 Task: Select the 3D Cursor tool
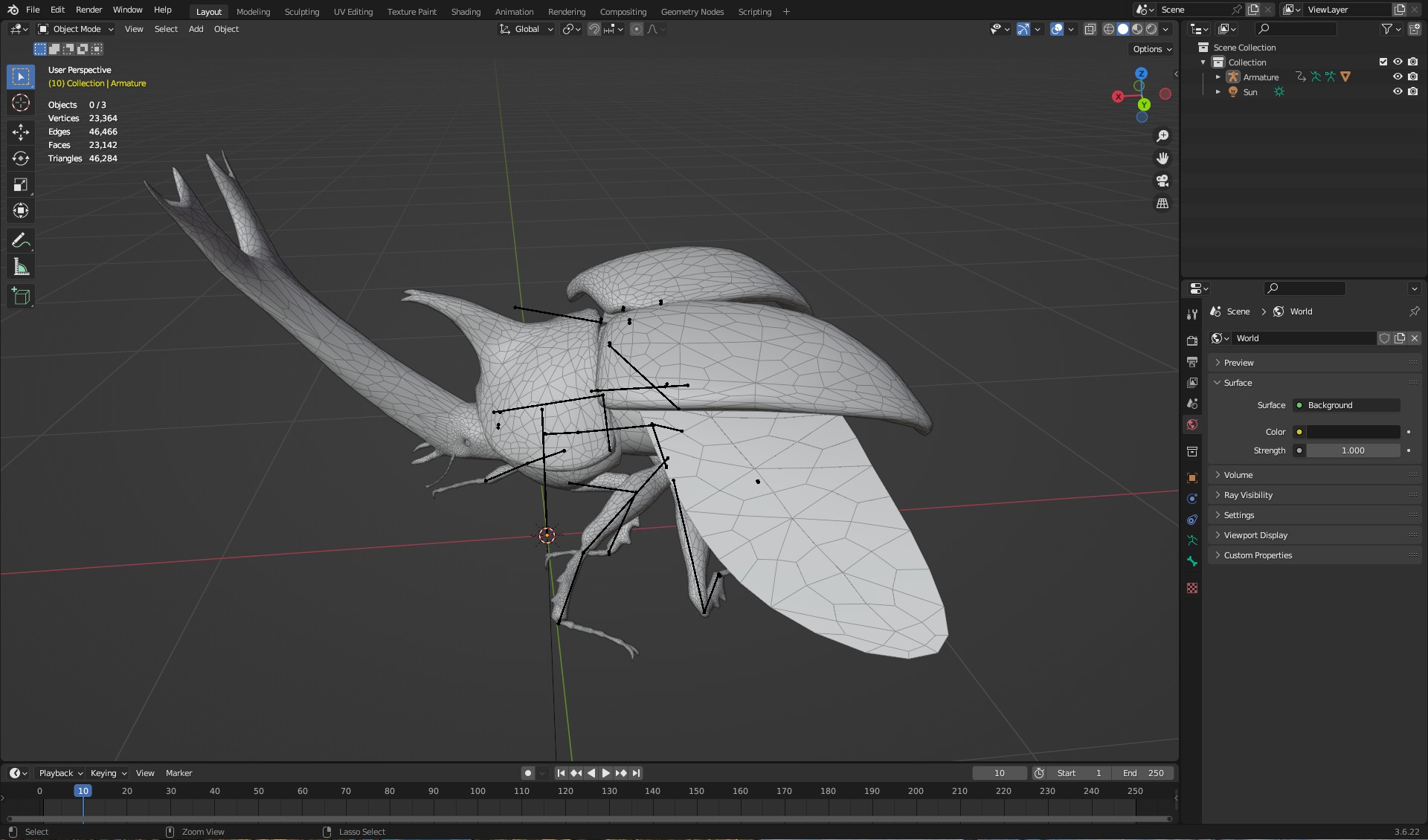[x=21, y=103]
